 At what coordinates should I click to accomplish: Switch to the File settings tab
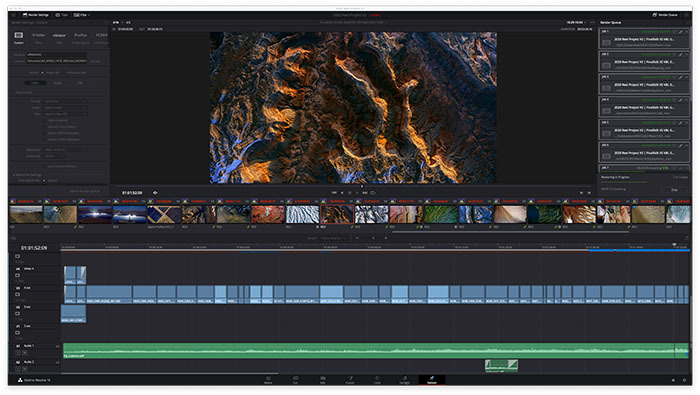tap(80, 83)
